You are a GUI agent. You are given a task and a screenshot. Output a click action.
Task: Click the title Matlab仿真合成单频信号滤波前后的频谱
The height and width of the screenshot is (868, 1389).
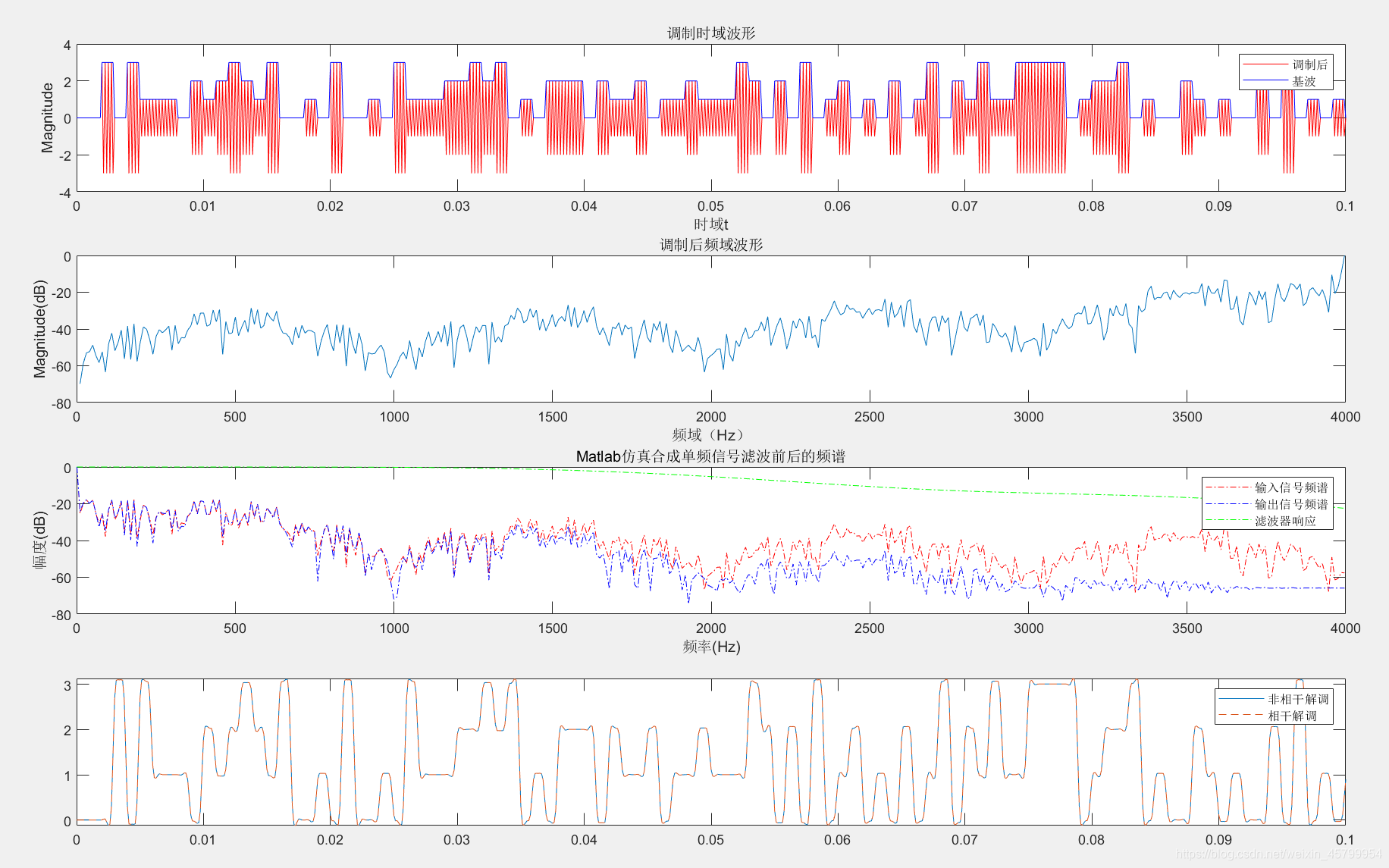click(710, 456)
